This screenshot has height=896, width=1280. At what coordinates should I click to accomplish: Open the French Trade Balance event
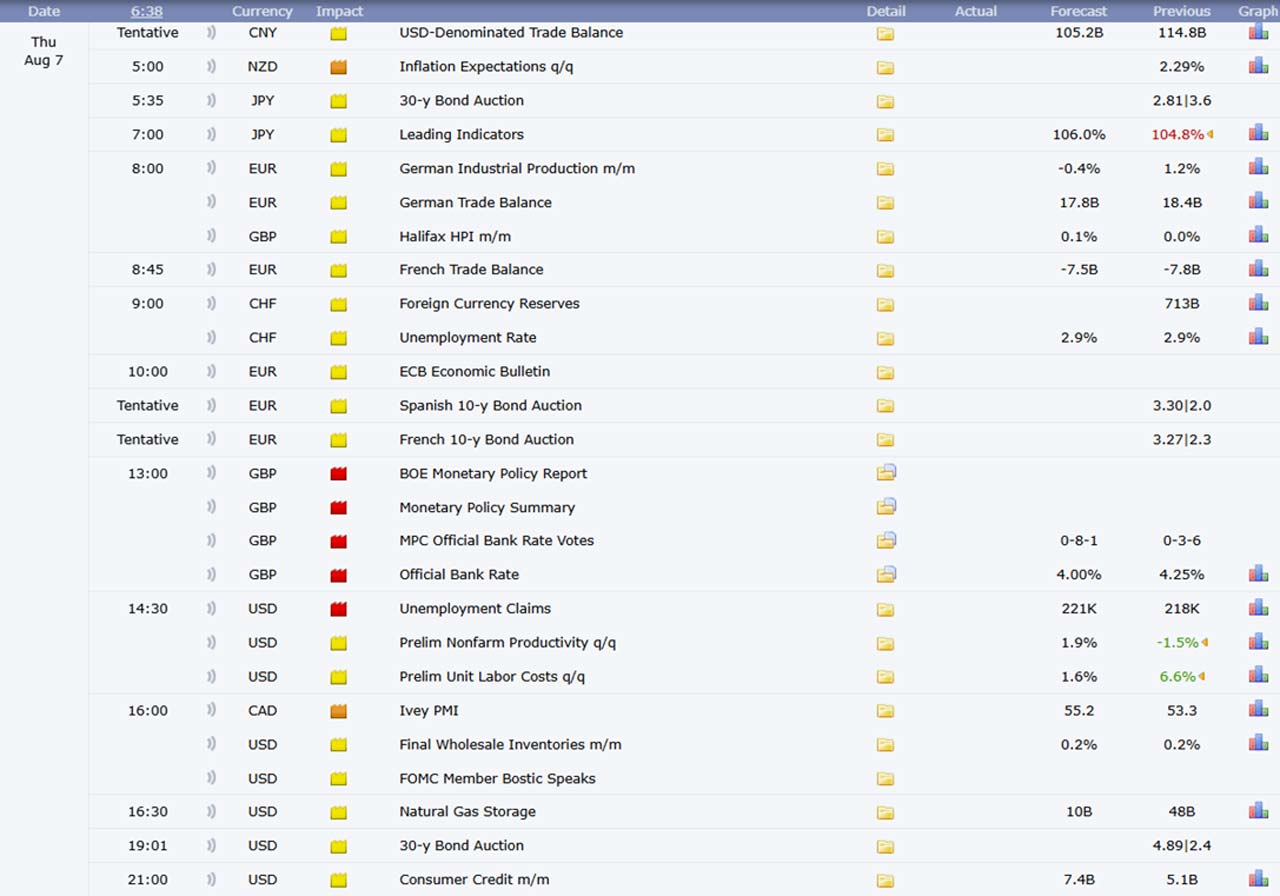[x=471, y=270]
